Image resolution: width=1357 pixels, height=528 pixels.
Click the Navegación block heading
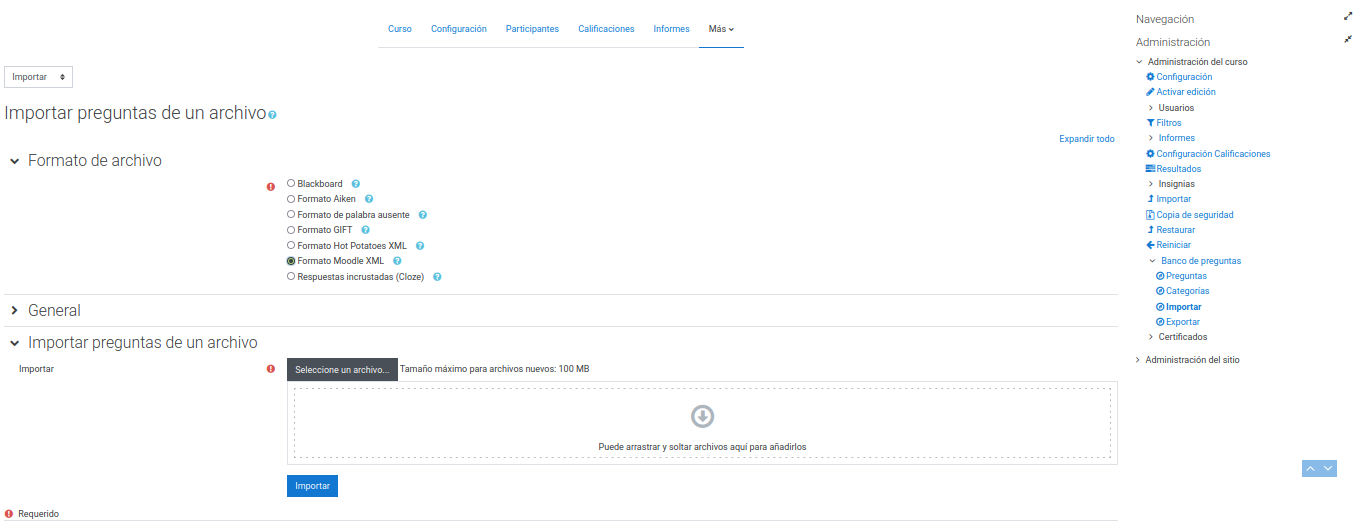coord(1165,19)
